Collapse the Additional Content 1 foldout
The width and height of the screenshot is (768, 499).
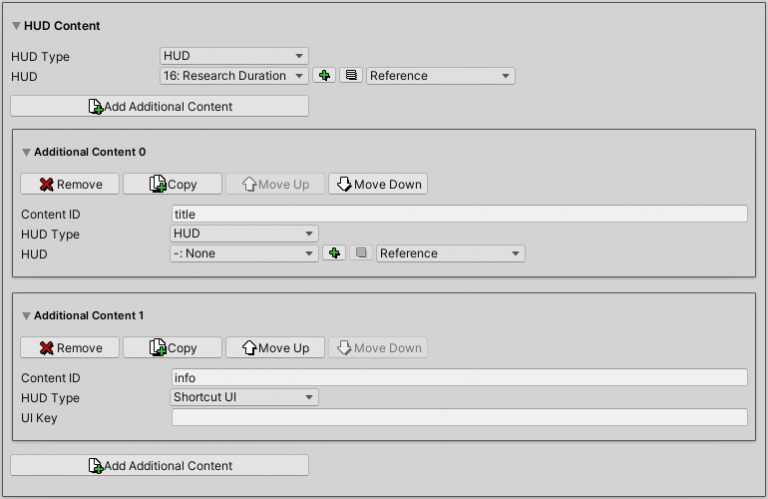click(x=26, y=316)
